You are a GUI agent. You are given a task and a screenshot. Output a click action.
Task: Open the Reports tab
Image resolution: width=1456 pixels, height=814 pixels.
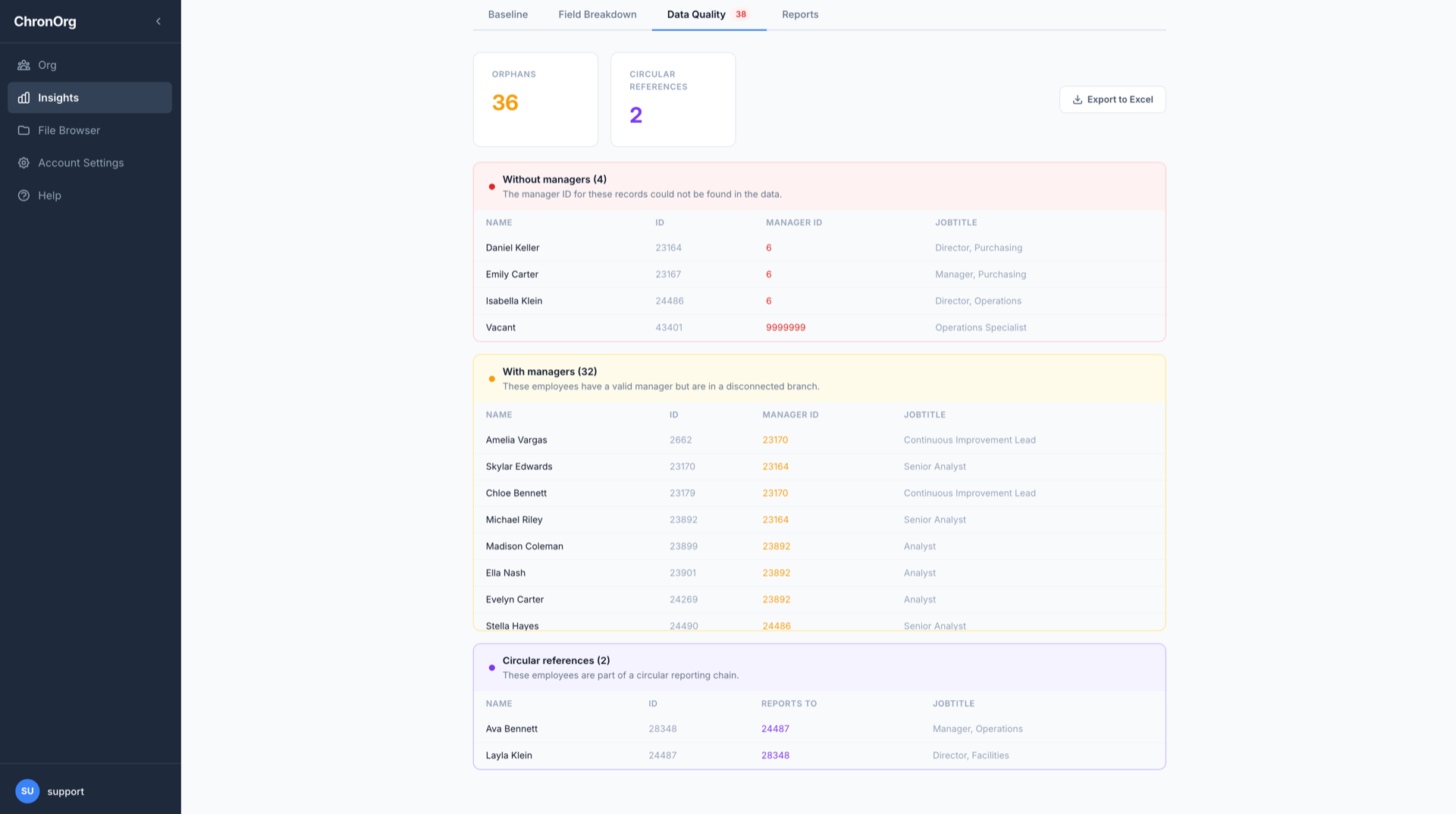pyautogui.click(x=800, y=14)
